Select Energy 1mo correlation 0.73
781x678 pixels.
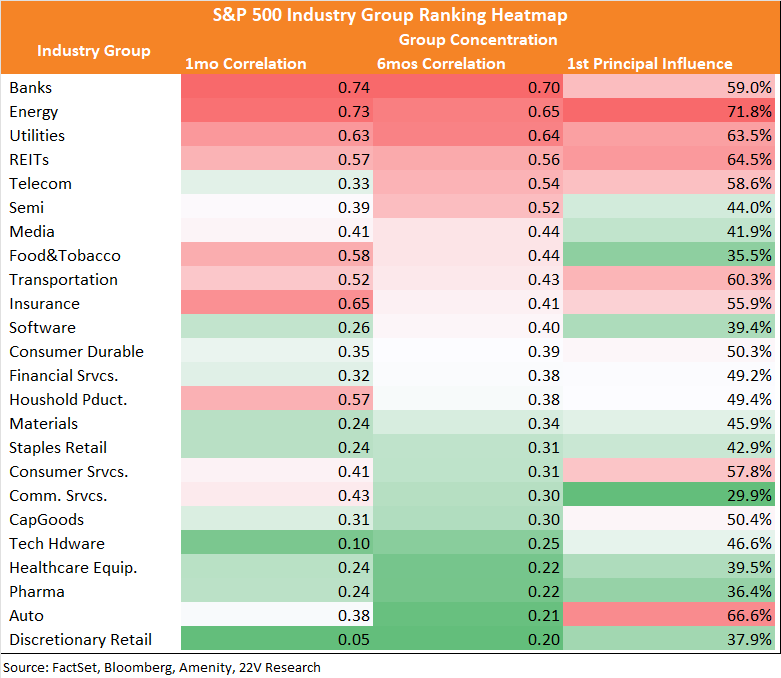click(354, 112)
